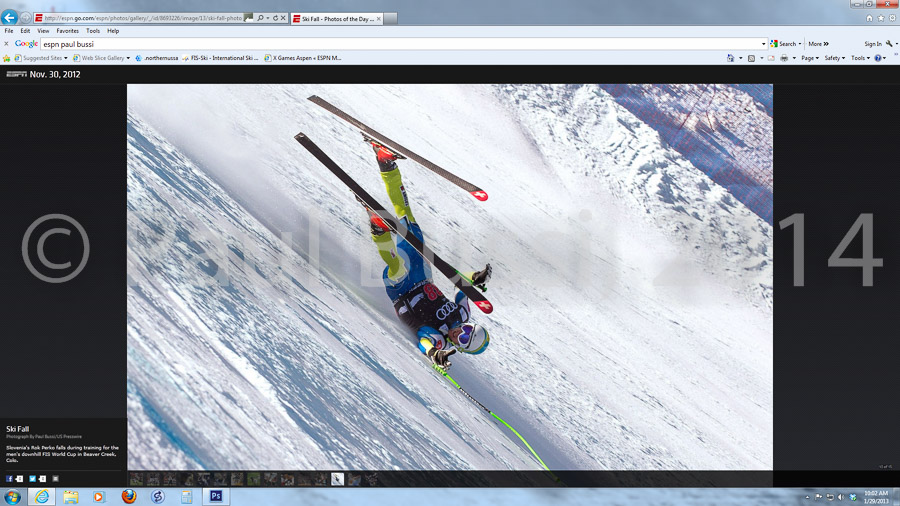This screenshot has width=900, height=506.
Task: Close the Ski Fall tab
Action: 378,19
